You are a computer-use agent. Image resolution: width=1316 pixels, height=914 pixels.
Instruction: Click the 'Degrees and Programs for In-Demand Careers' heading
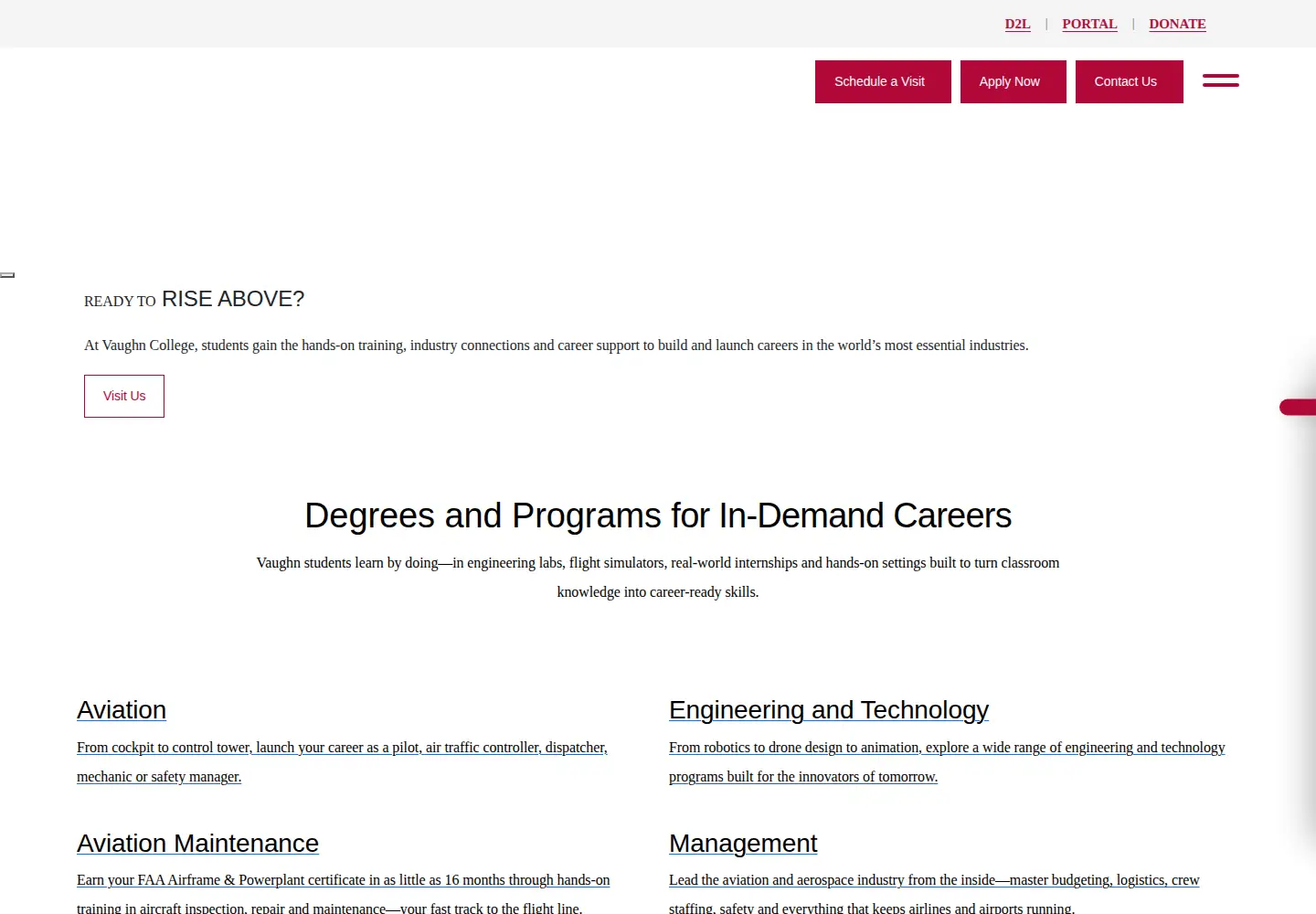(x=658, y=515)
